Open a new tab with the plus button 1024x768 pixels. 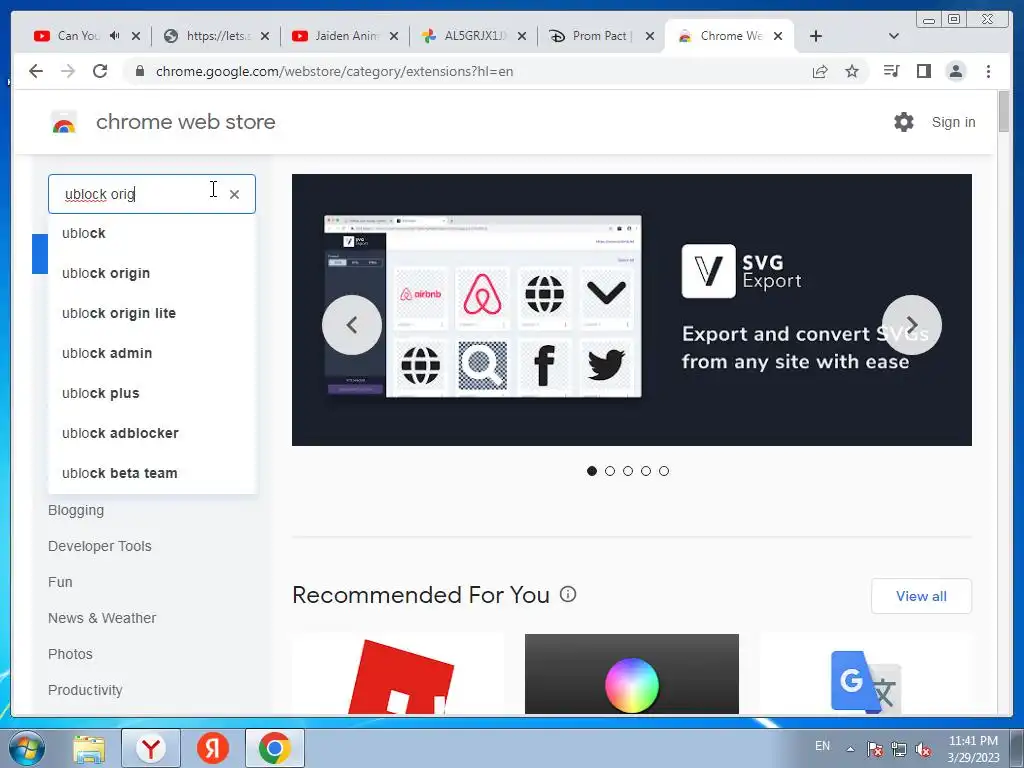click(x=816, y=36)
